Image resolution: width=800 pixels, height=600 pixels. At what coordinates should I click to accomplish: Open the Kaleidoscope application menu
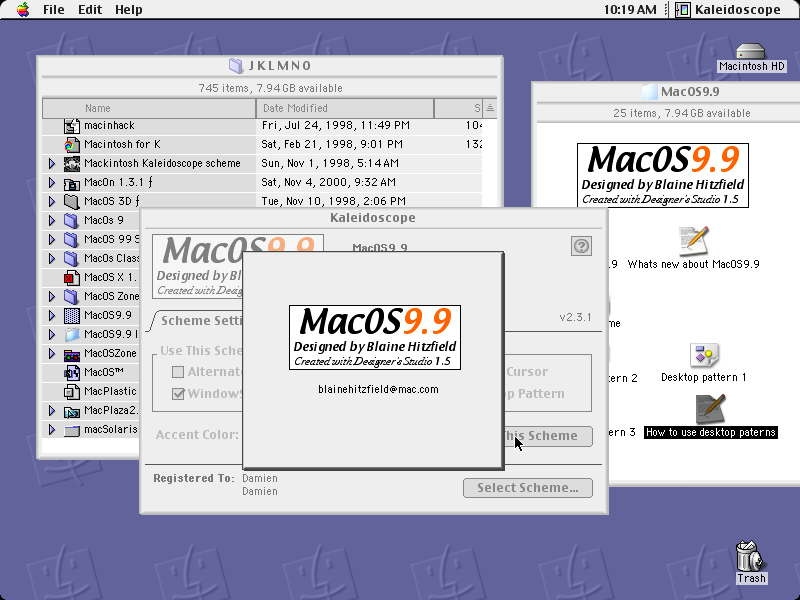(729, 10)
